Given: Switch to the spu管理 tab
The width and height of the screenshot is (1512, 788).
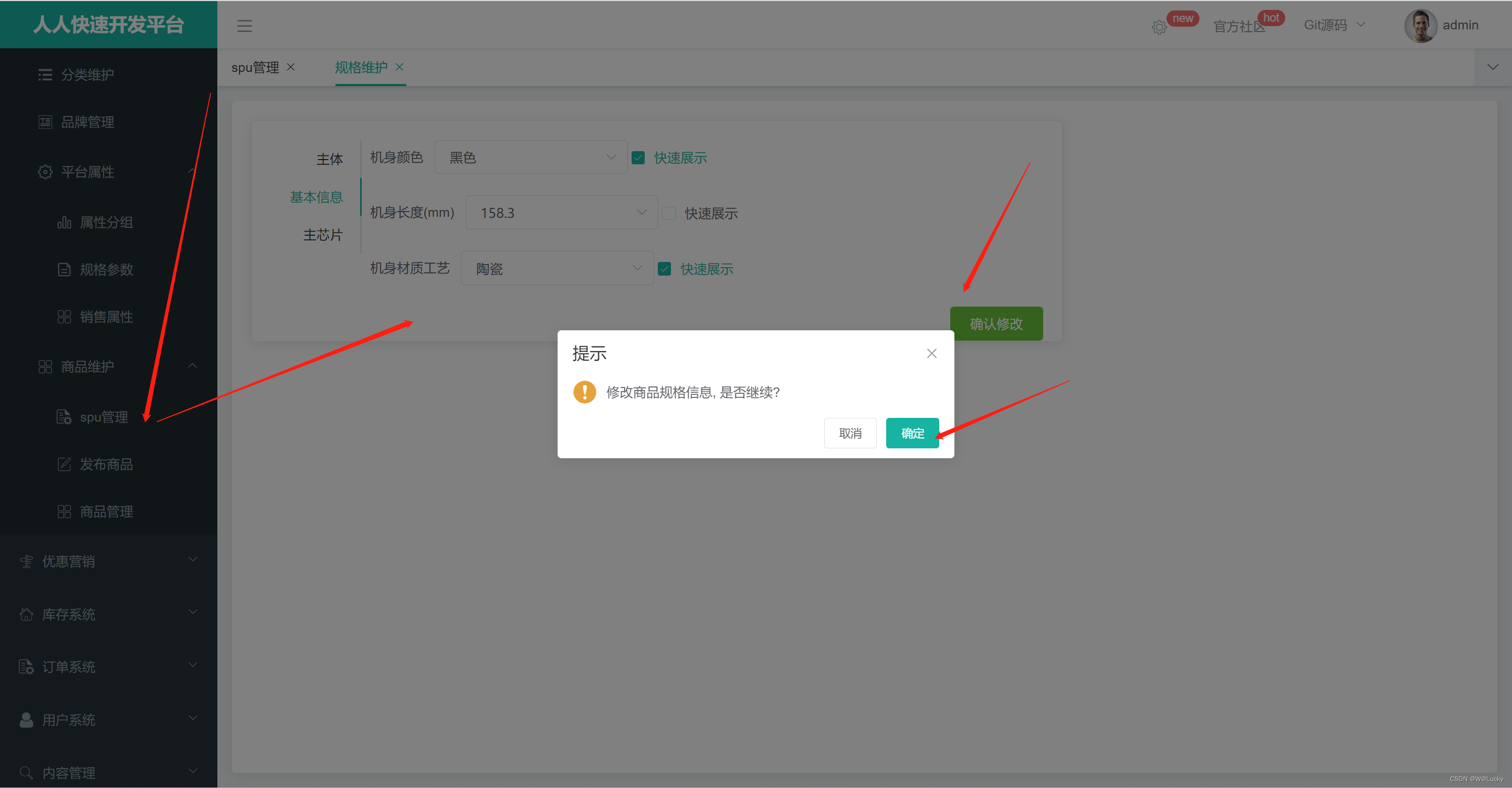Looking at the screenshot, I should (255, 68).
